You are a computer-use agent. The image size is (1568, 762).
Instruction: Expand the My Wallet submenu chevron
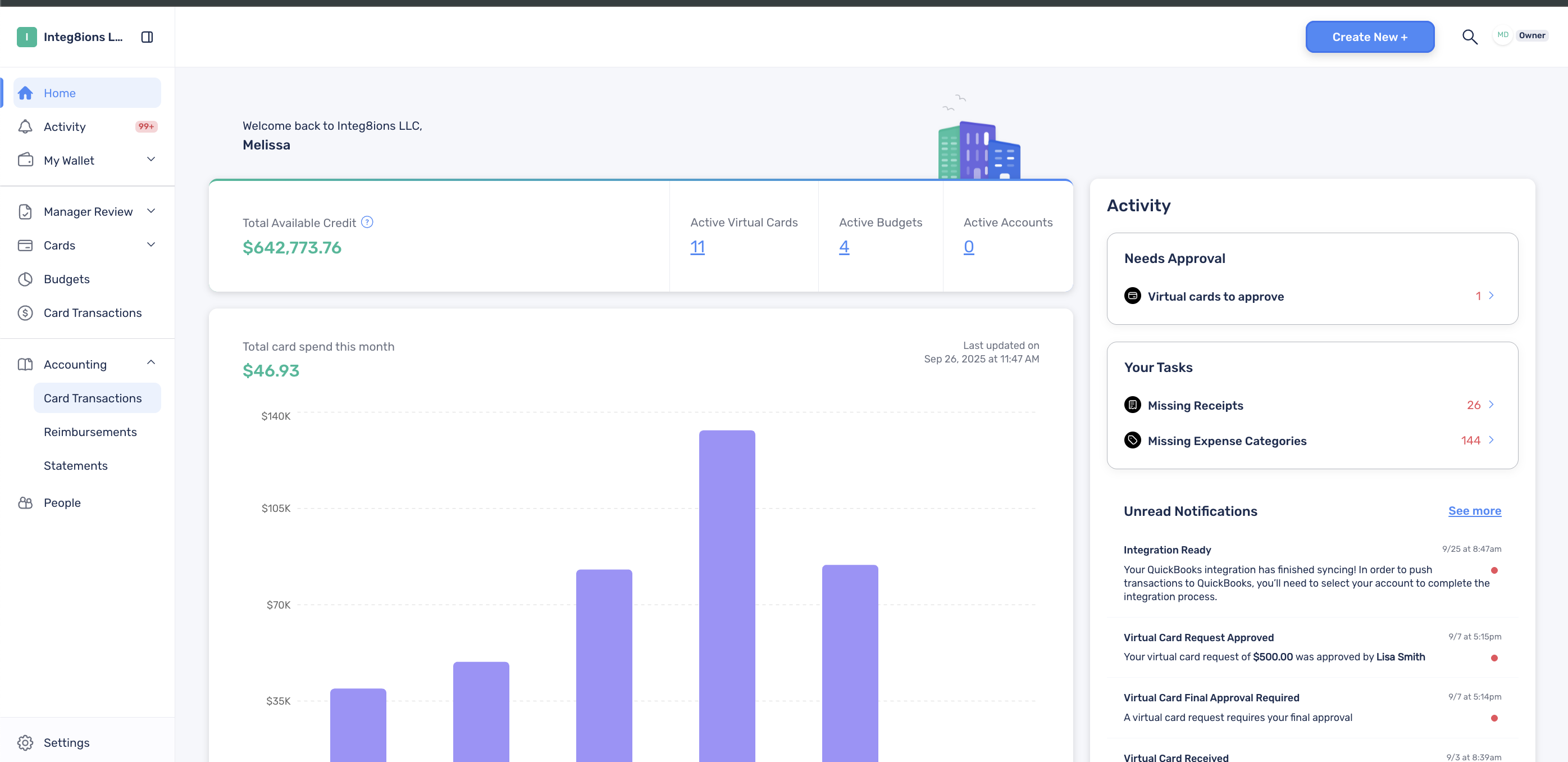tap(151, 160)
